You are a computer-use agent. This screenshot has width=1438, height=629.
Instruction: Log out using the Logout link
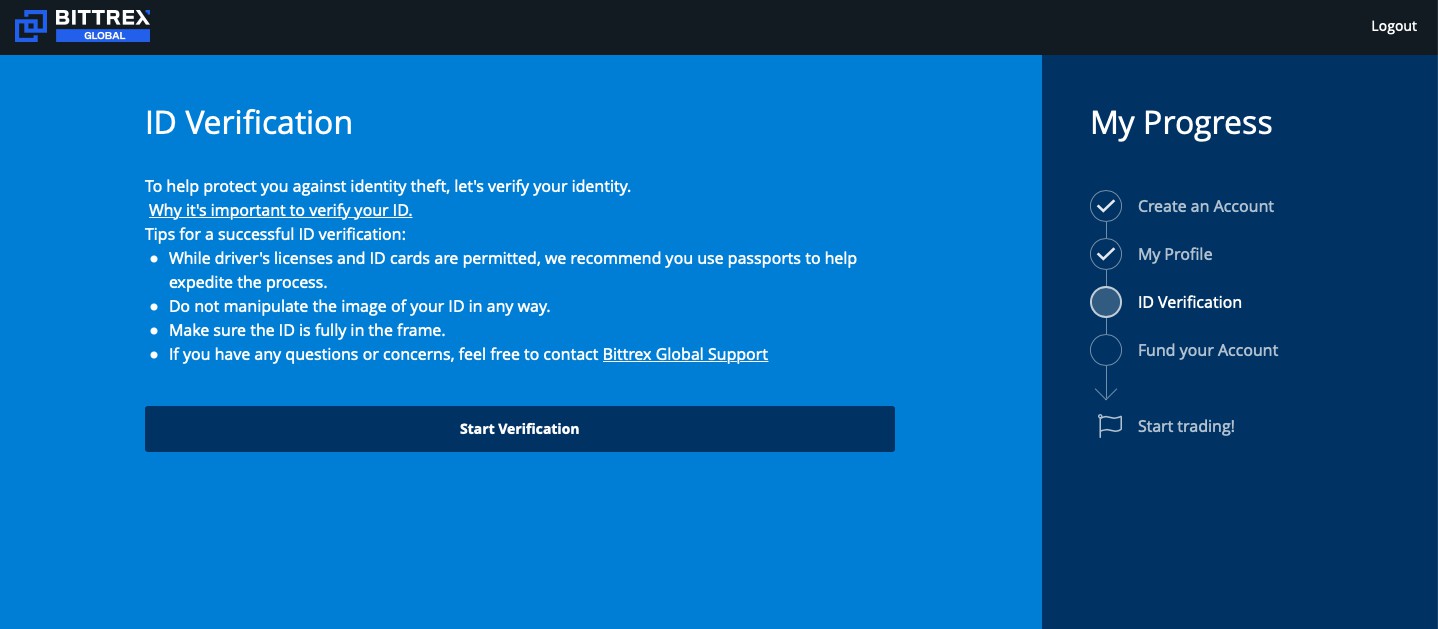tap(1394, 26)
